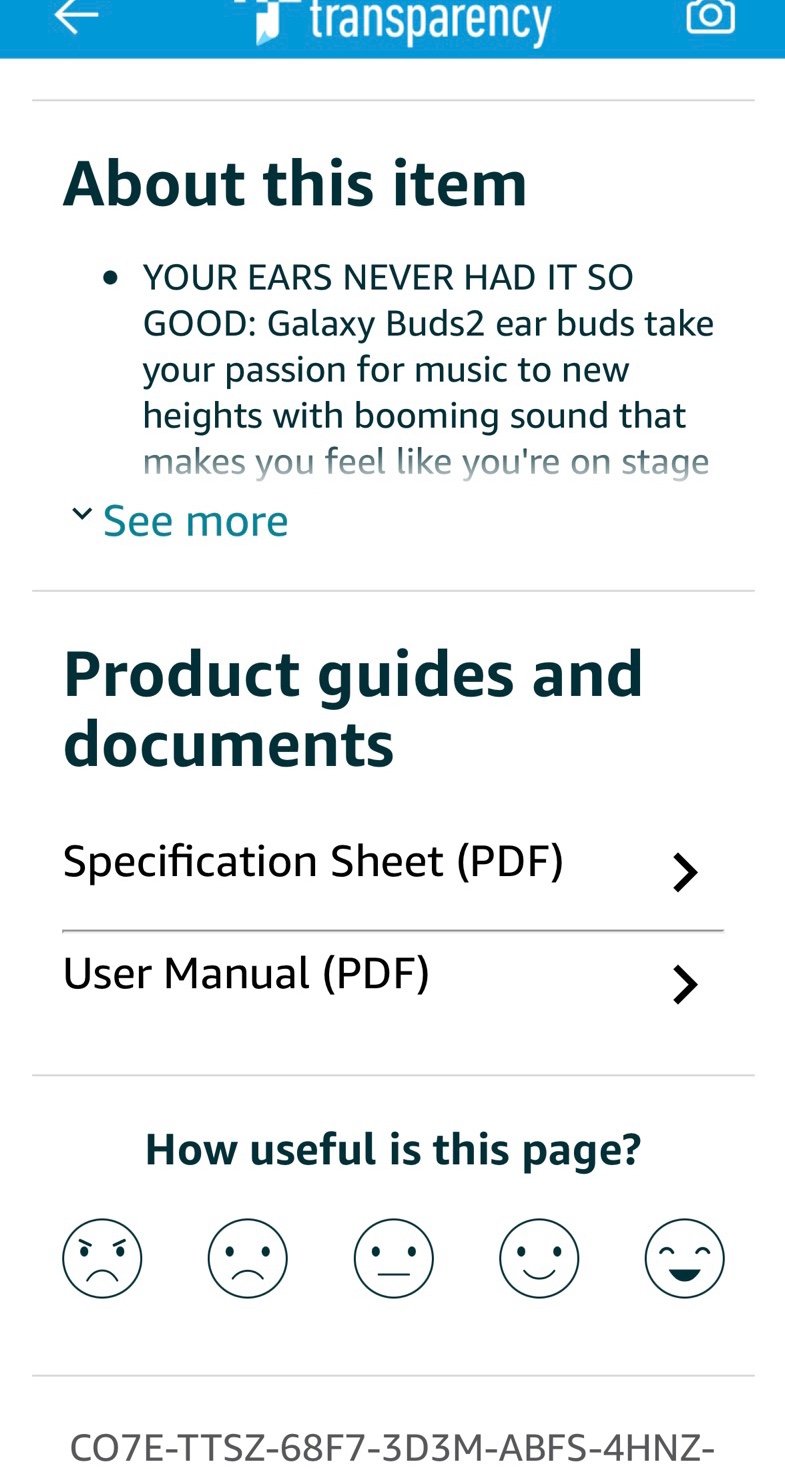Click the See more link
785x1469 pixels.
(x=195, y=521)
